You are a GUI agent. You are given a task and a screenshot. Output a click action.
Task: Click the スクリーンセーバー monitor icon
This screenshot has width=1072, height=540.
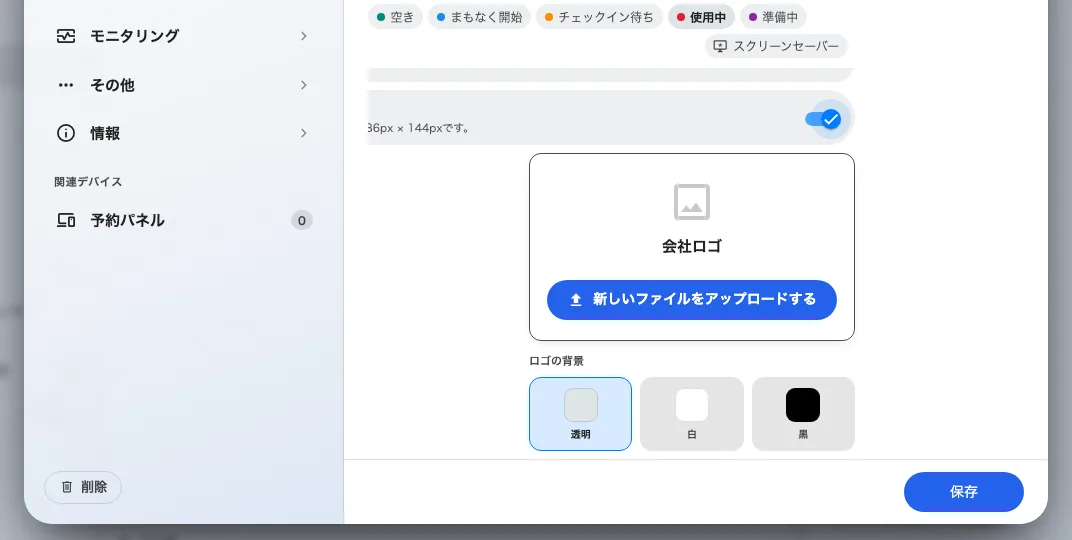(720, 46)
